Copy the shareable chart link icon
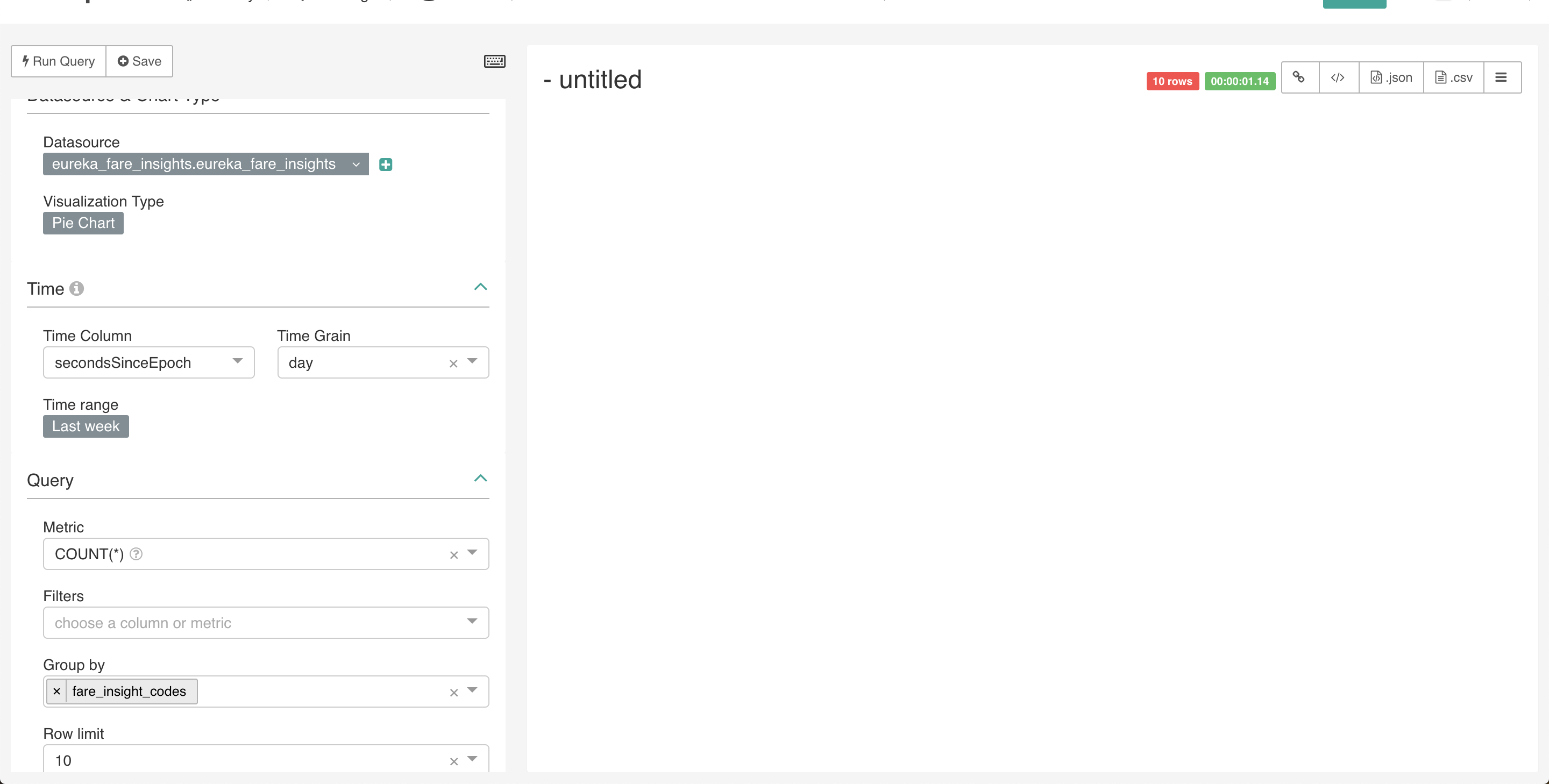The height and width of the screenshot is (784, 1549). (1299, 77)
